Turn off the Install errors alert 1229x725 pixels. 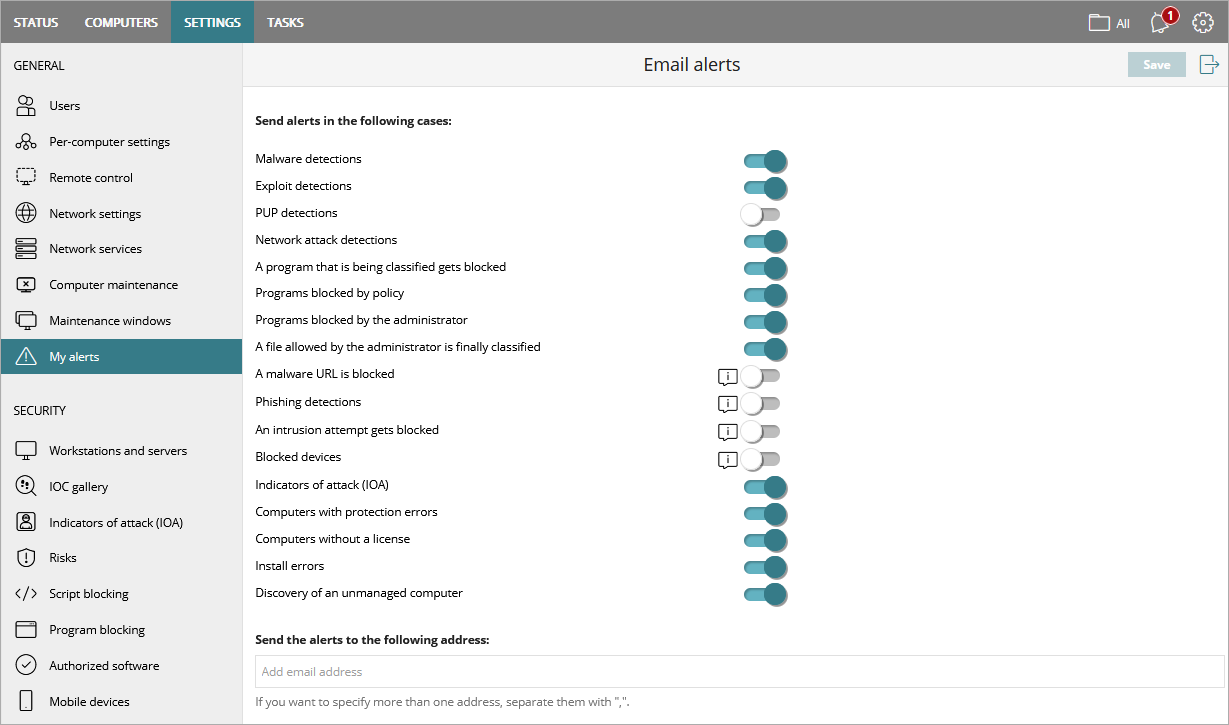tap(765, 567)
